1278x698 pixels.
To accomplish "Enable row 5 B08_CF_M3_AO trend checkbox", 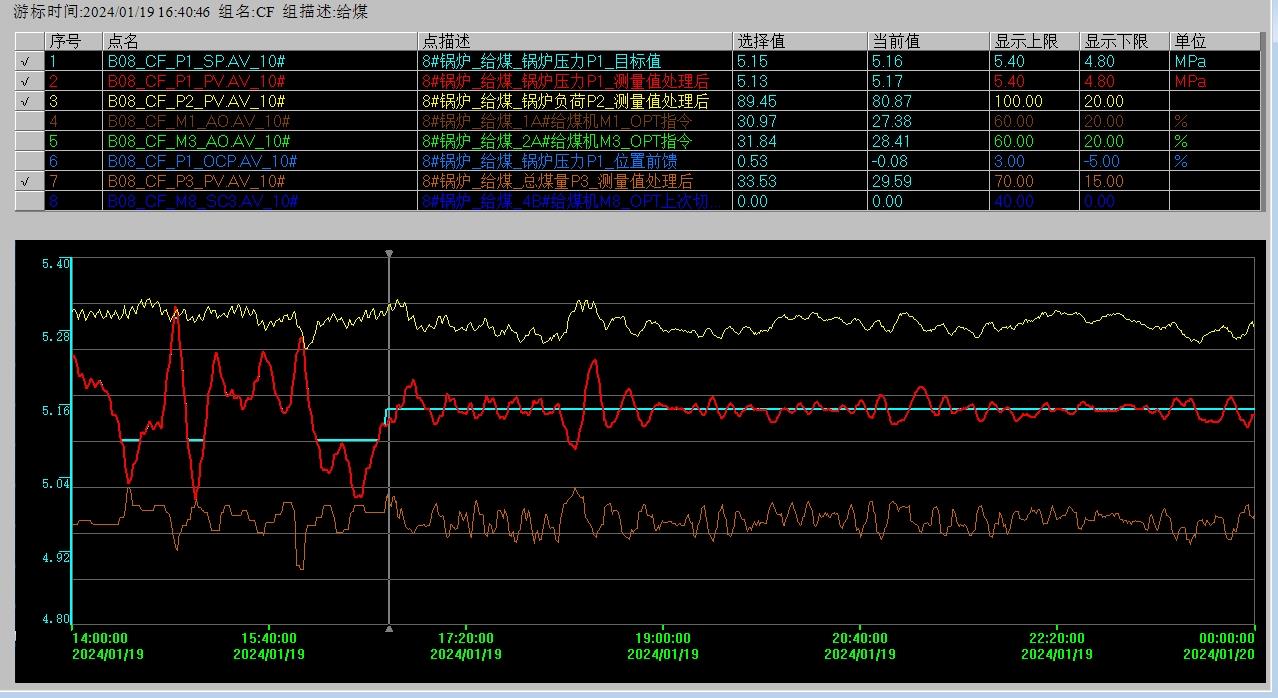I will coord(26,141).
